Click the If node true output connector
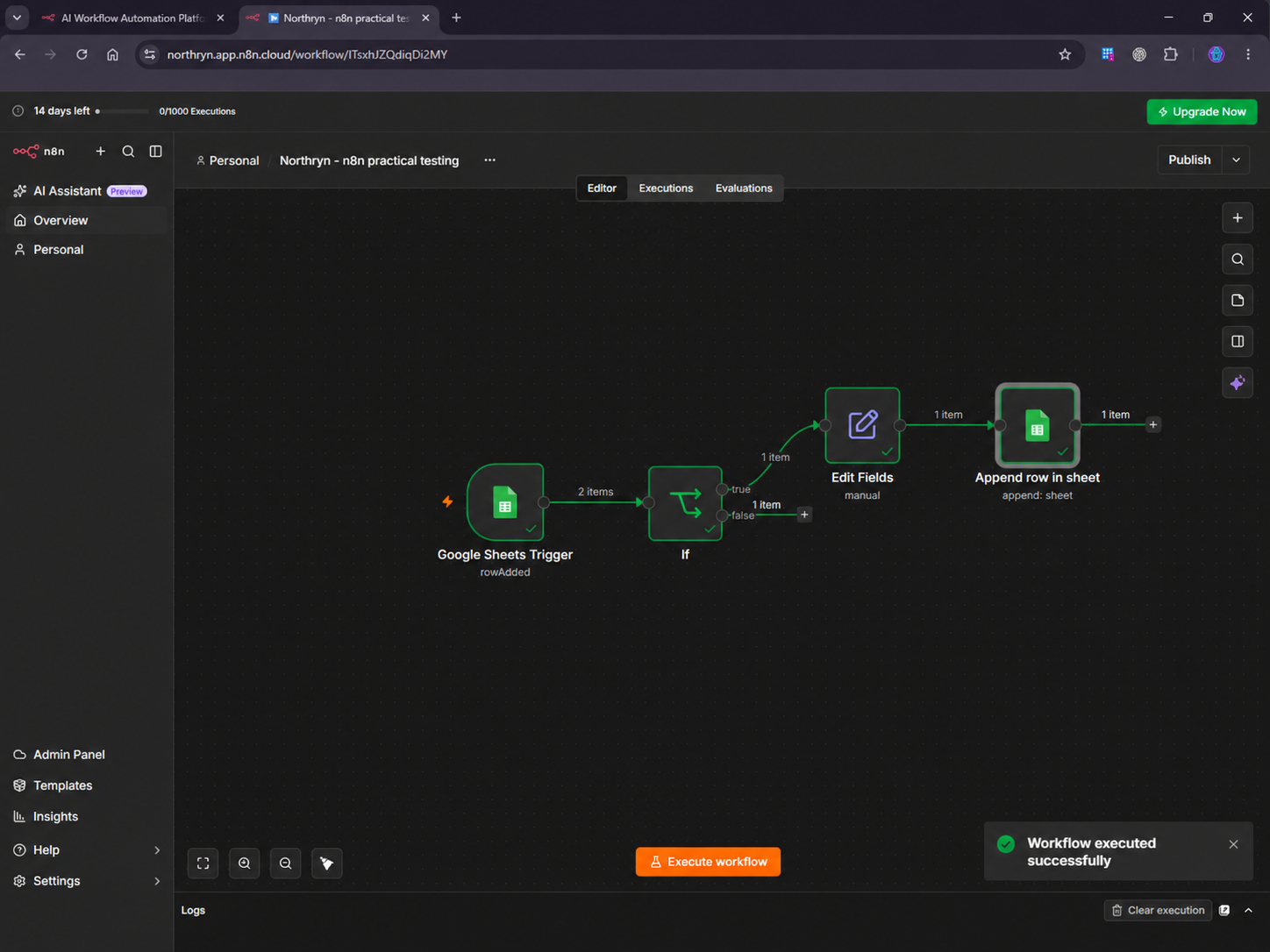The height and width of the screenshot is (952, 1270). click(722, 489)
